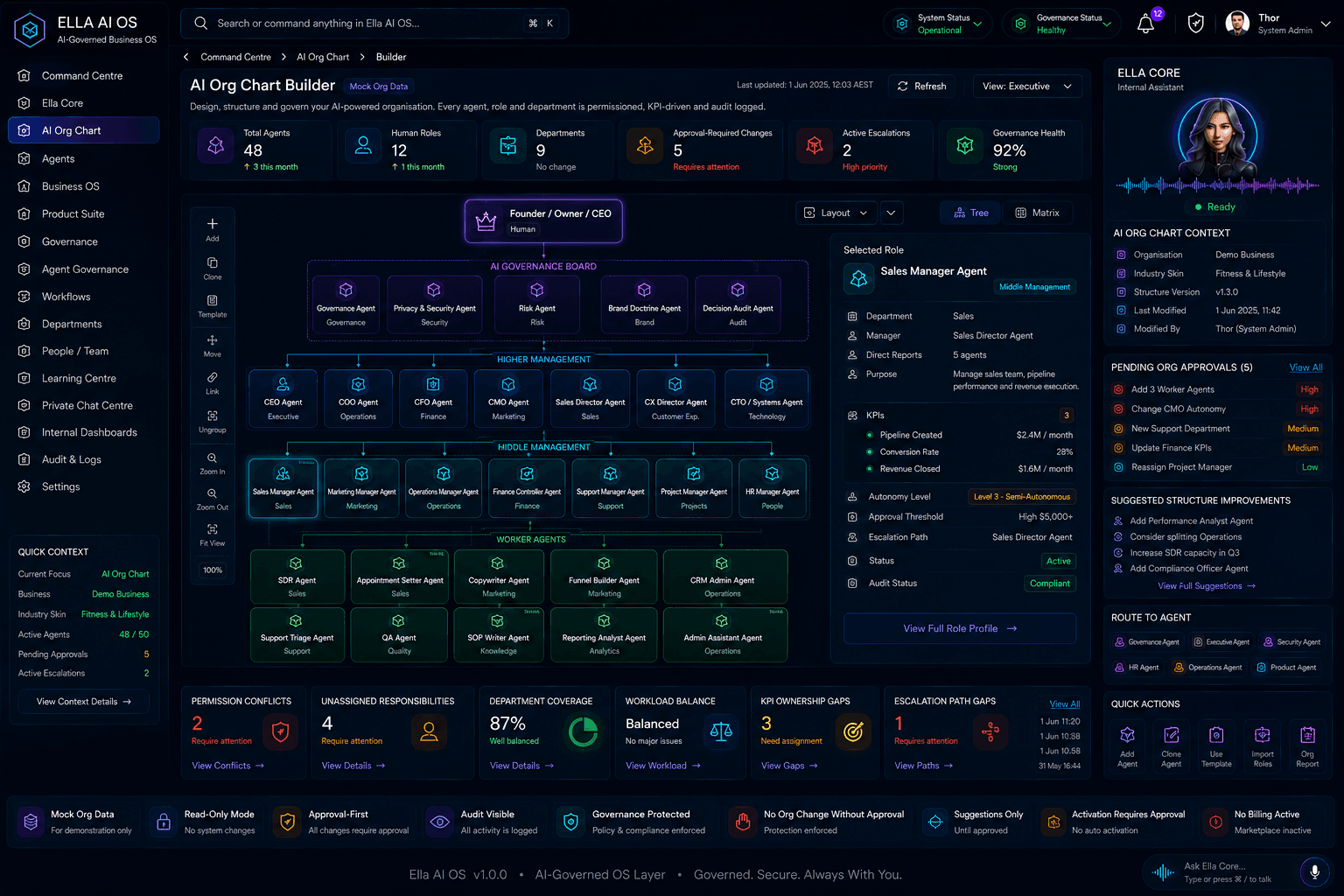Click Clone Agent quick action
This screenshot has width=1344, height=896.
coord(1171,746)
